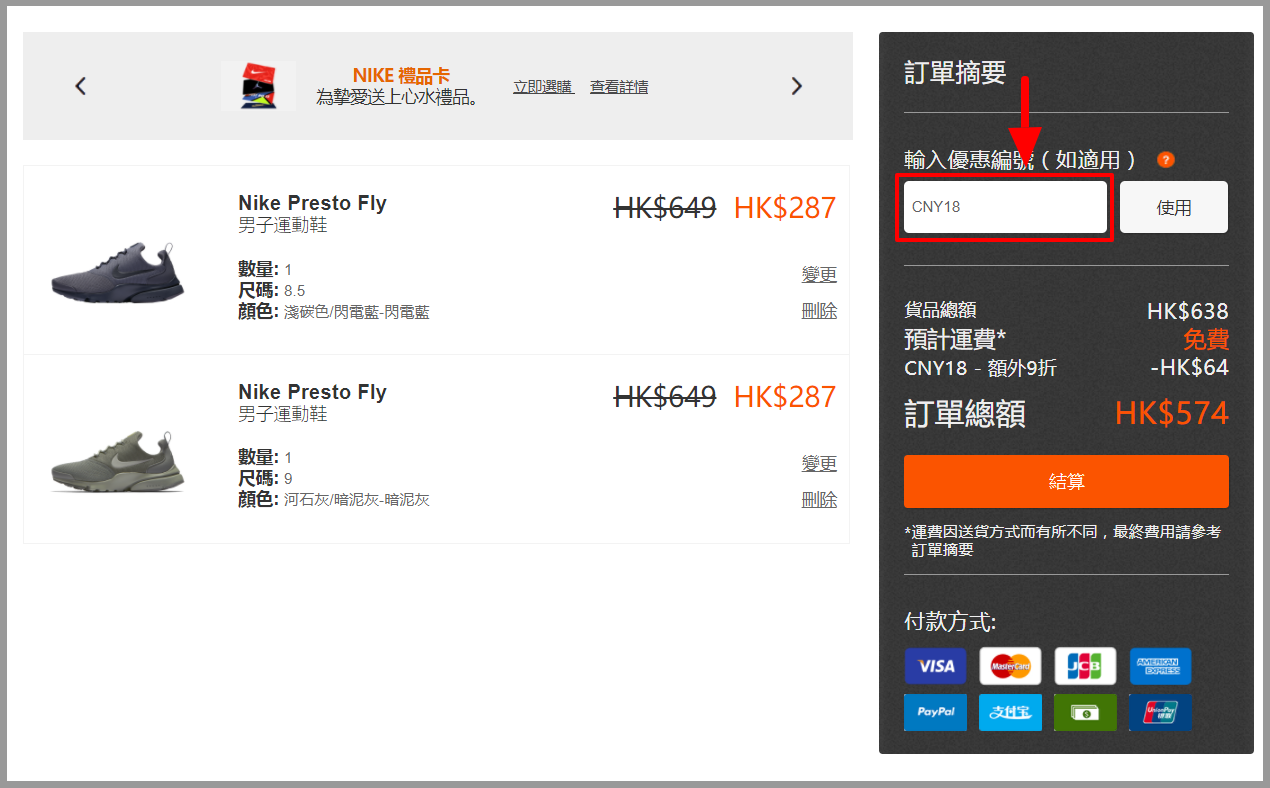This screenshot has width=1270, height=788.
Task: Click the Alipay 支付宝 payment icon
Action: point(1010,712)
